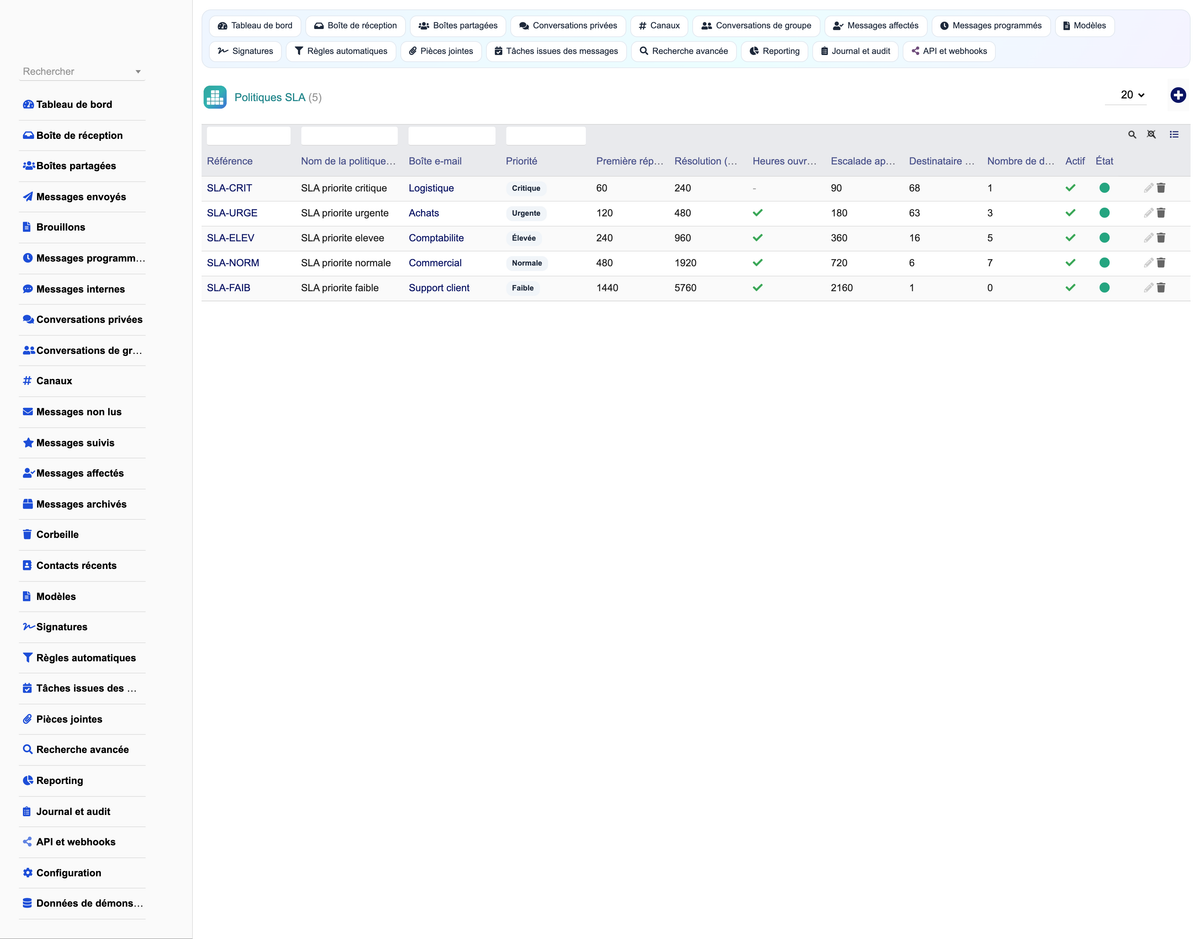Edit the SLA-CRIT row with pencil icon
This screenshot has height=939, width=1200.
pos(1149,188)
